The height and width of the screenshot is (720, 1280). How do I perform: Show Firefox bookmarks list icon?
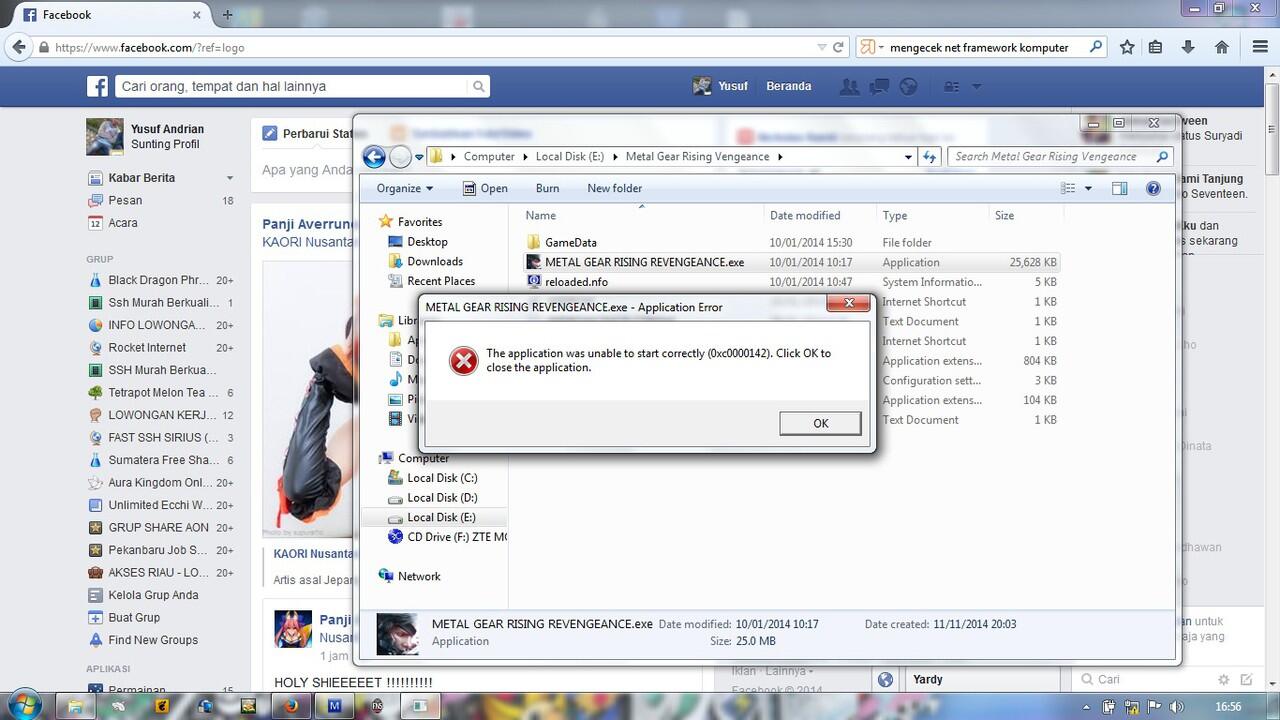click(x=1156, y=47)
